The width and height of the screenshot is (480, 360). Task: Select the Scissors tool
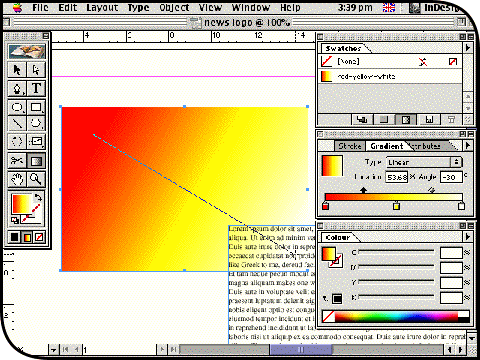click(17, 161)
